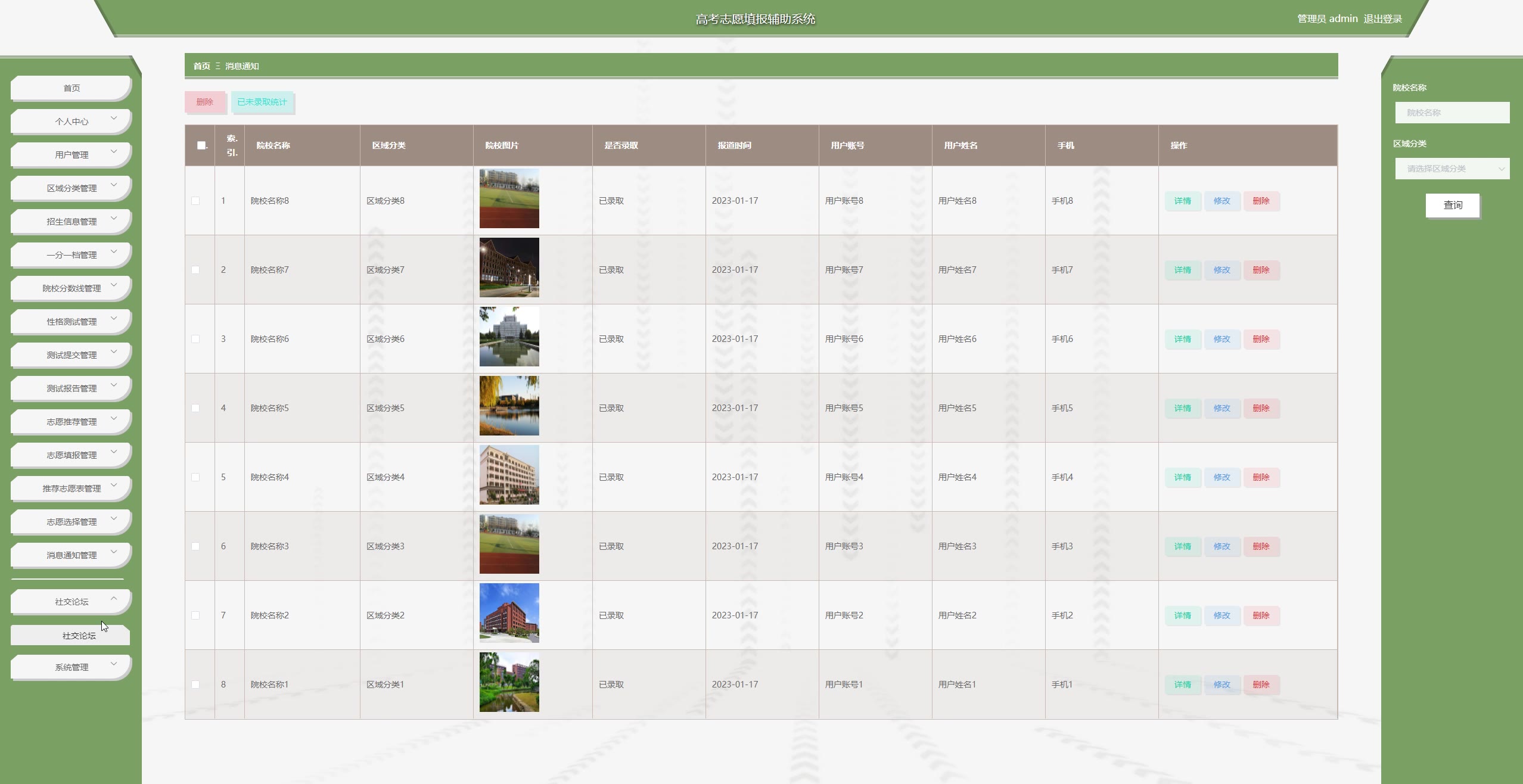This screenshot has width=1523, height=784.
Task: Open the campus thumbnail for 院校名称2
Action: pyautogui.click(x=509, y=613)
